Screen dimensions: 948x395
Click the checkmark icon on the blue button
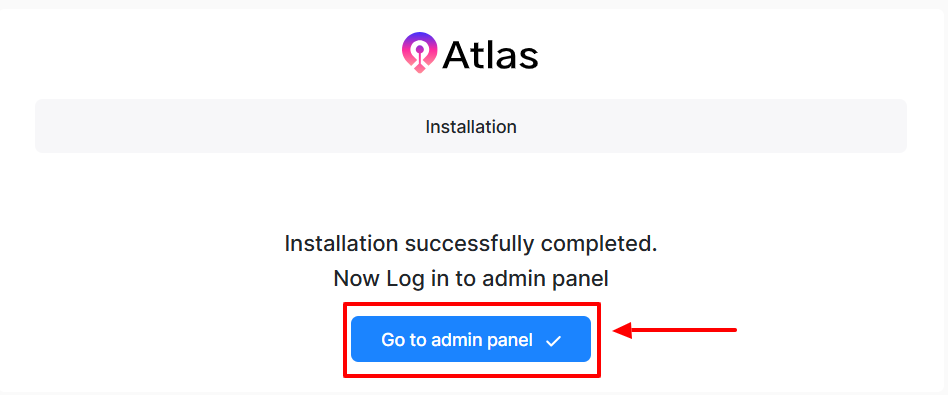click(x=553, y=341)
